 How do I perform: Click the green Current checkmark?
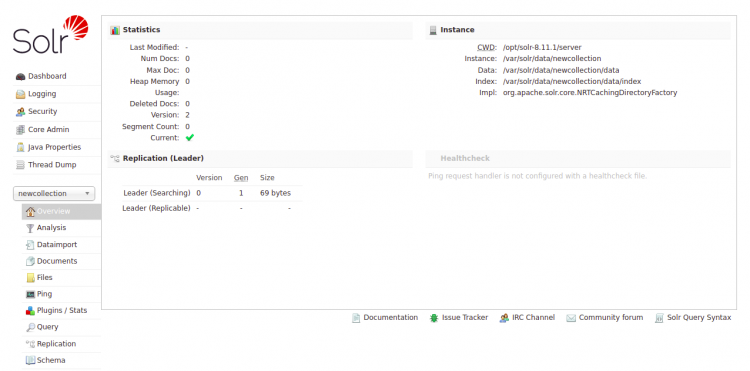click(x=190, y=138)
